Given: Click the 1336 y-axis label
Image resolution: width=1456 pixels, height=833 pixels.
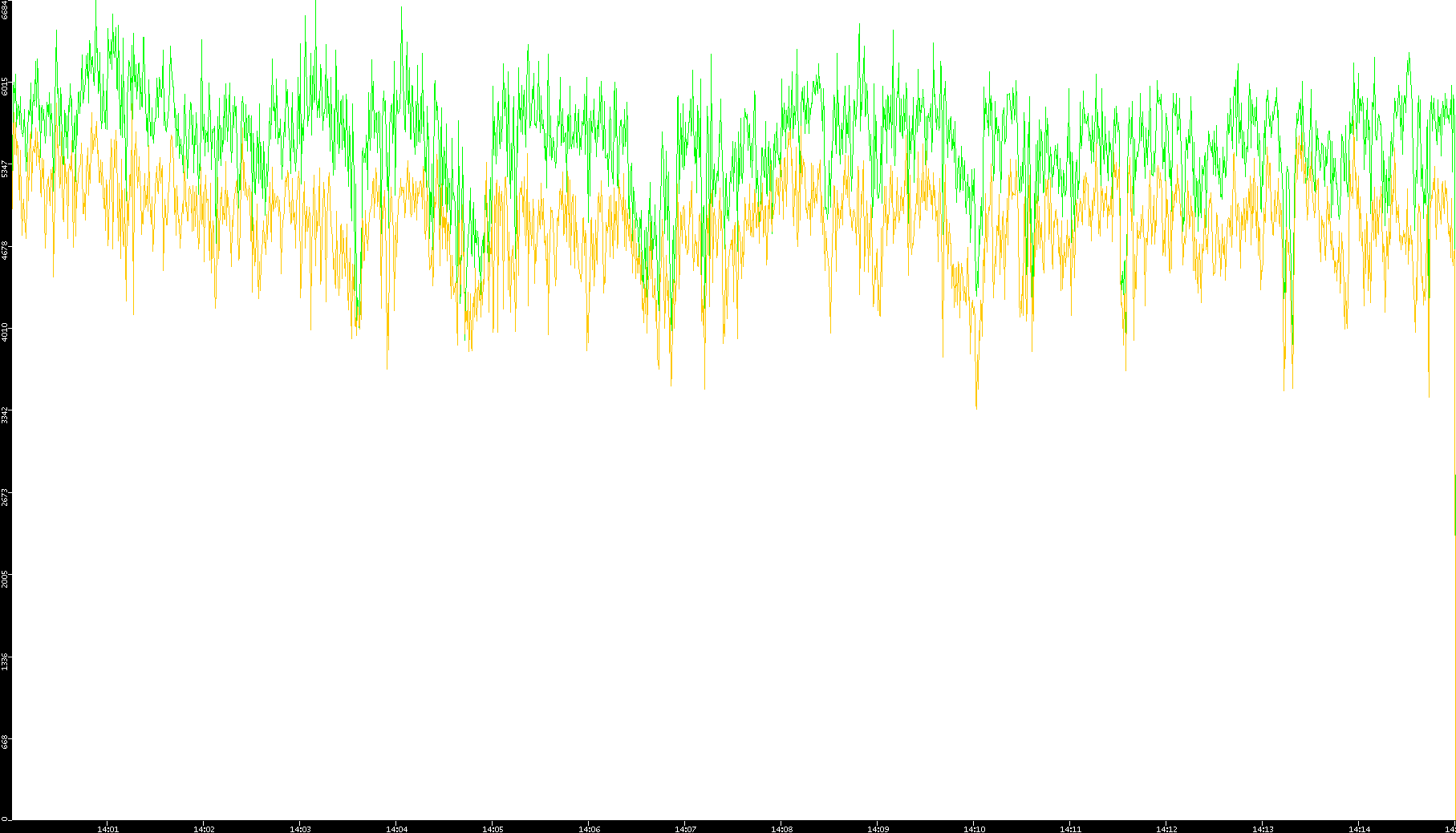Looking at the screenshot, I should pyautogui.click(x=6, y=661).
